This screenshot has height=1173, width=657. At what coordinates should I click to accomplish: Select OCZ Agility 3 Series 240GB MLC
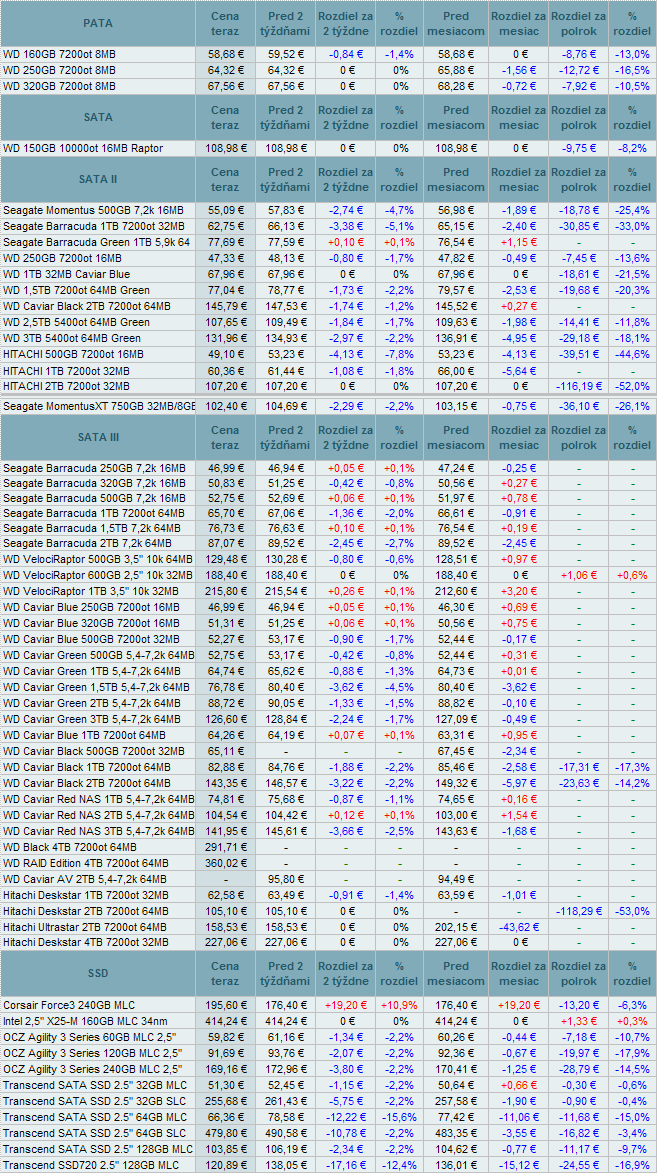[x=91, y=1068]
